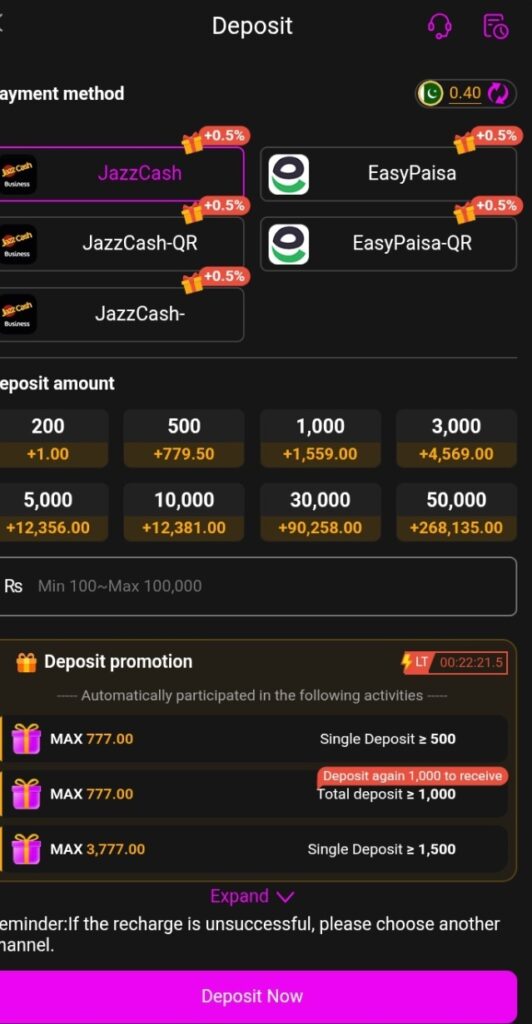Expand the deposit promotion list
Image resolution: width=532 pixels, height=1024 pixels.
[x=251, y=896]
